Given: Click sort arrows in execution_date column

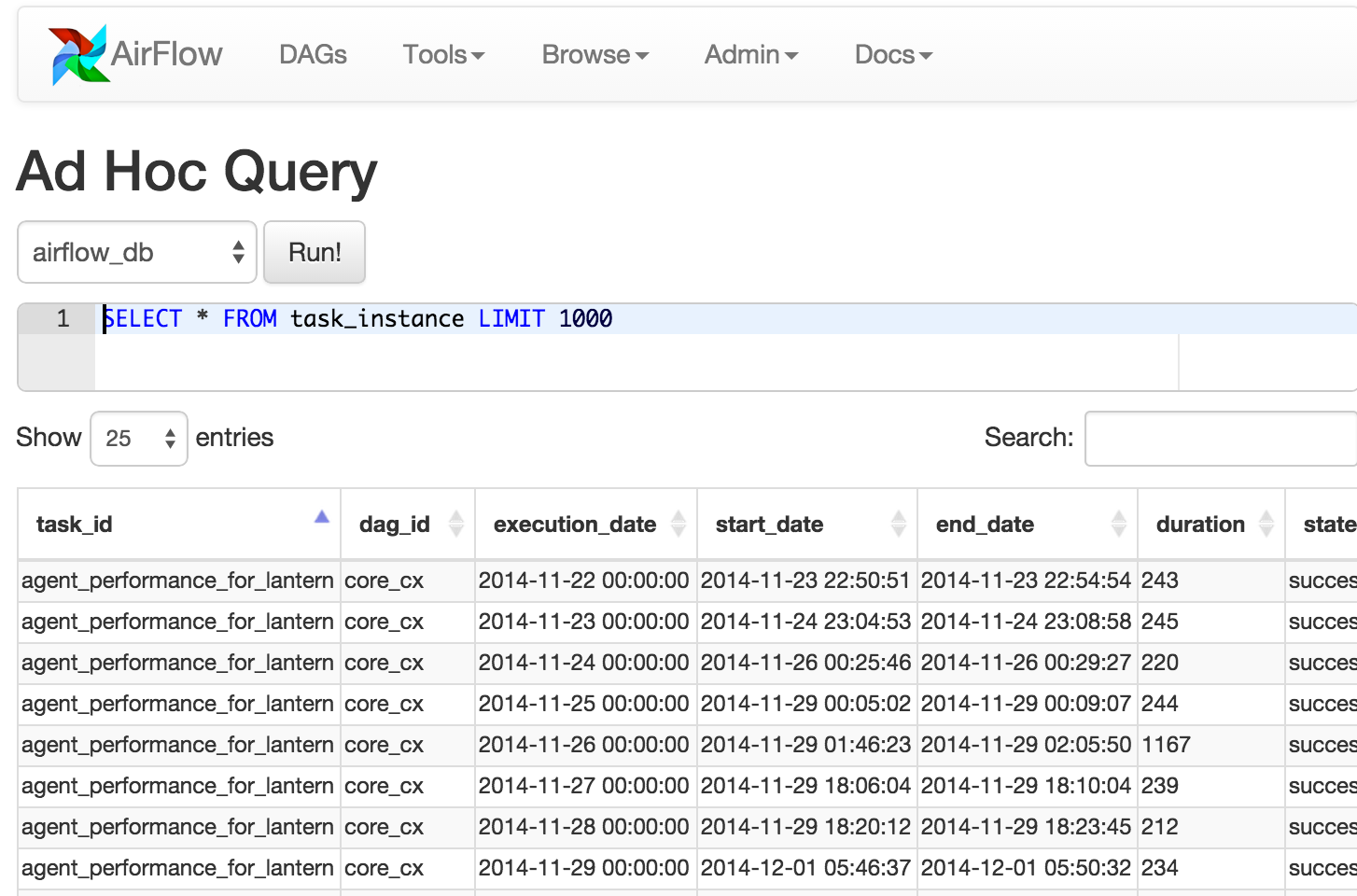Looking at the screenshot, I should (678, 525).
